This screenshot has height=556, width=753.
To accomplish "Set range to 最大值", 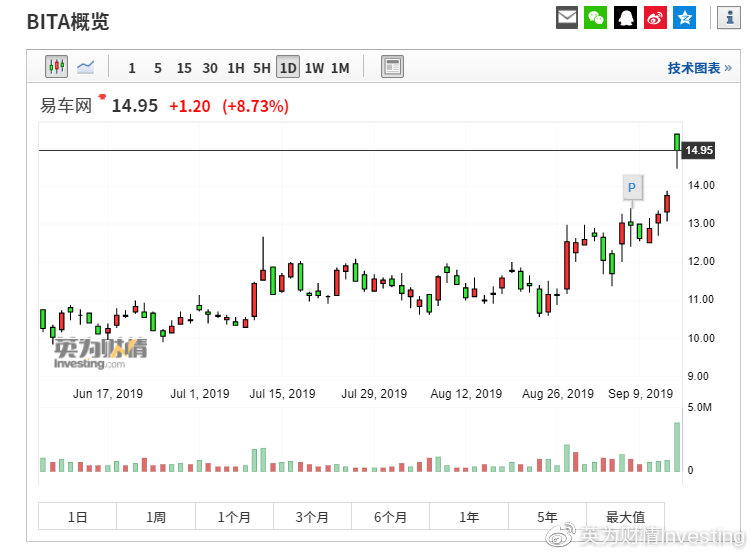I will click(x=625, y=517).
